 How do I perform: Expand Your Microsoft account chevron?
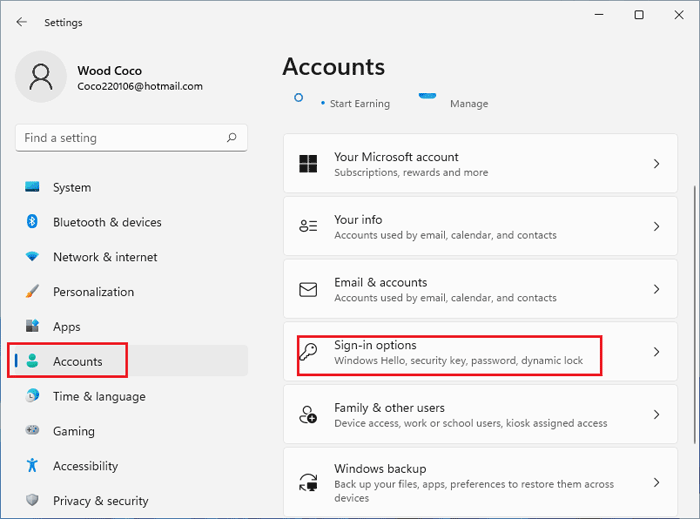pos(656,164)
